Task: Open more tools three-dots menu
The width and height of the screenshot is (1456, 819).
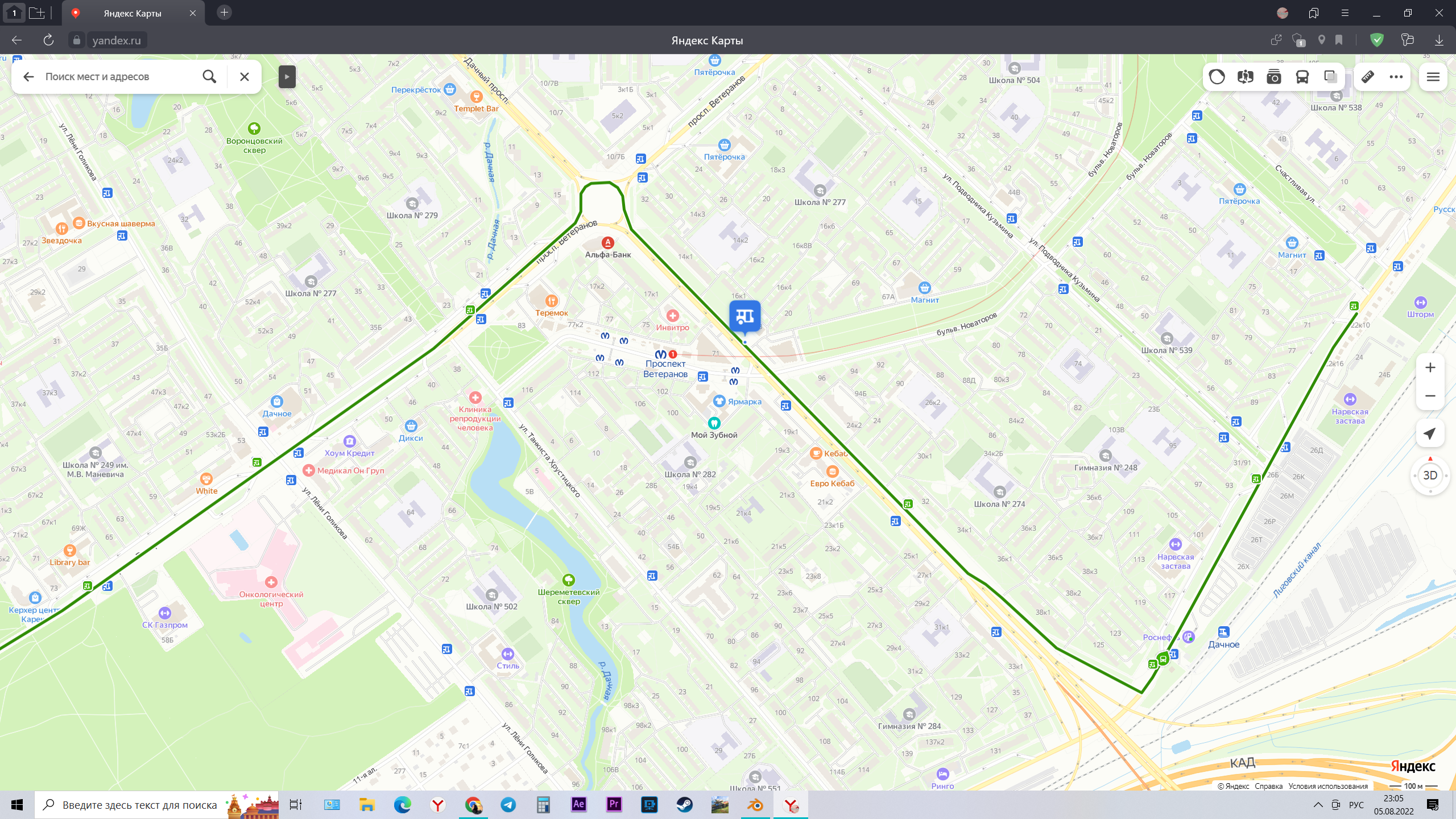Action: pyautogui.click(x=1396, y=77)
